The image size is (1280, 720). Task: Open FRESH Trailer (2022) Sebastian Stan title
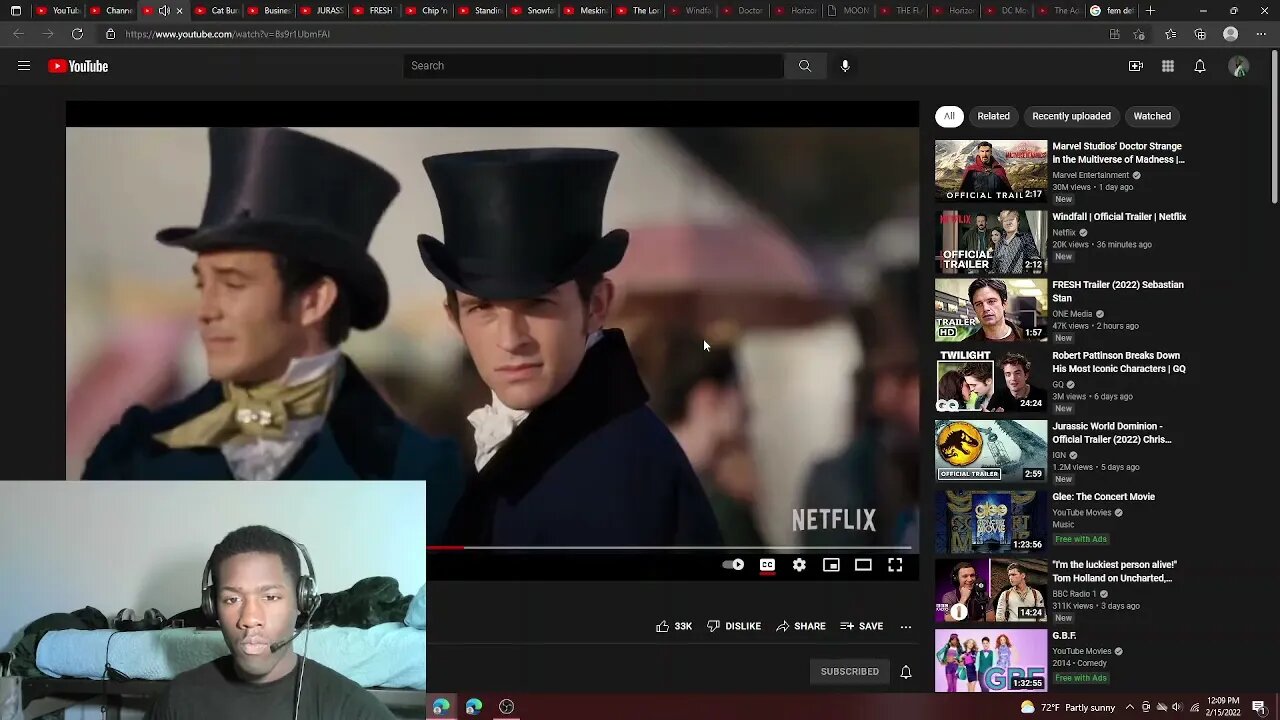coord(1118,291)
